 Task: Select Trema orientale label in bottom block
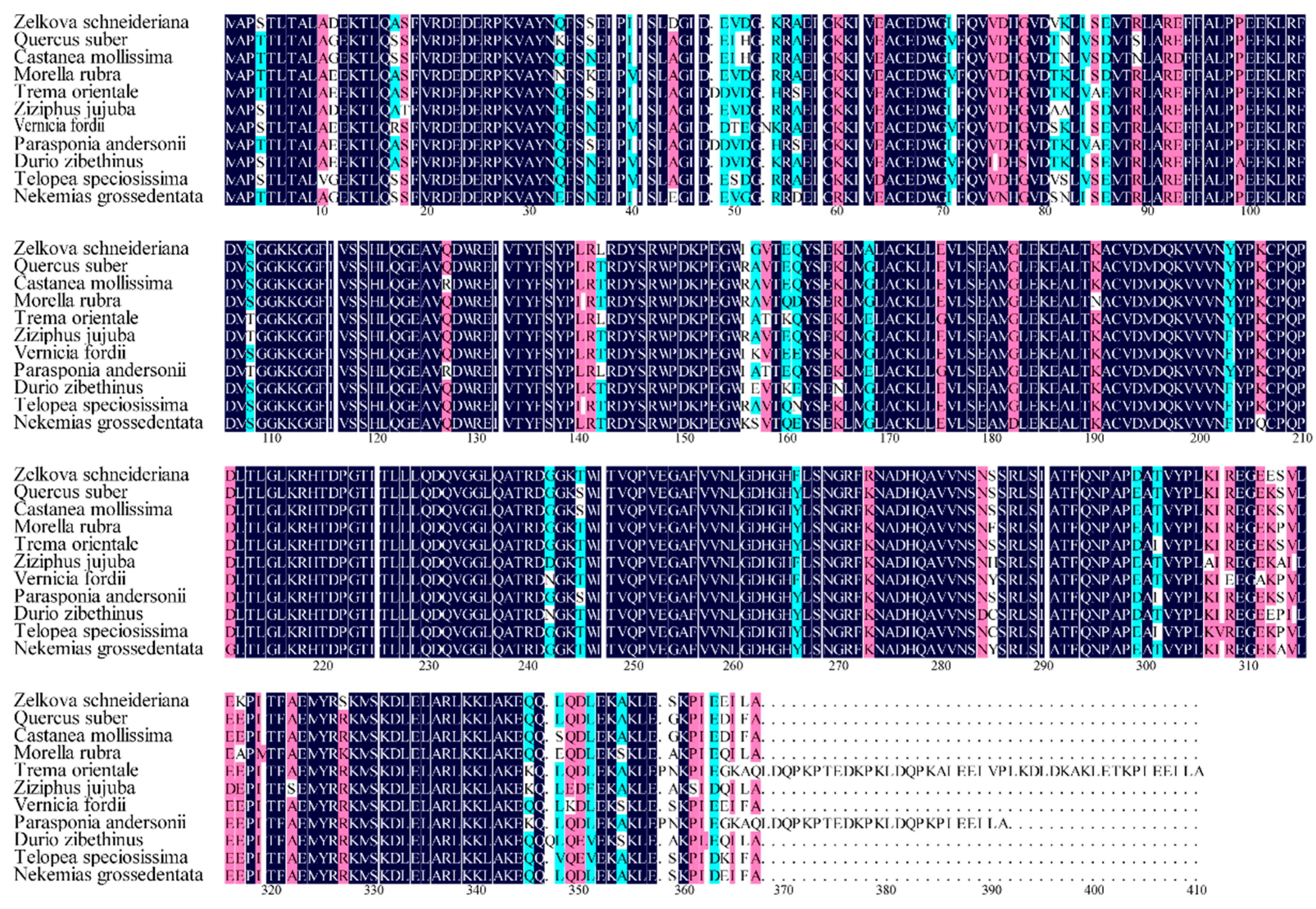(76, 770)
